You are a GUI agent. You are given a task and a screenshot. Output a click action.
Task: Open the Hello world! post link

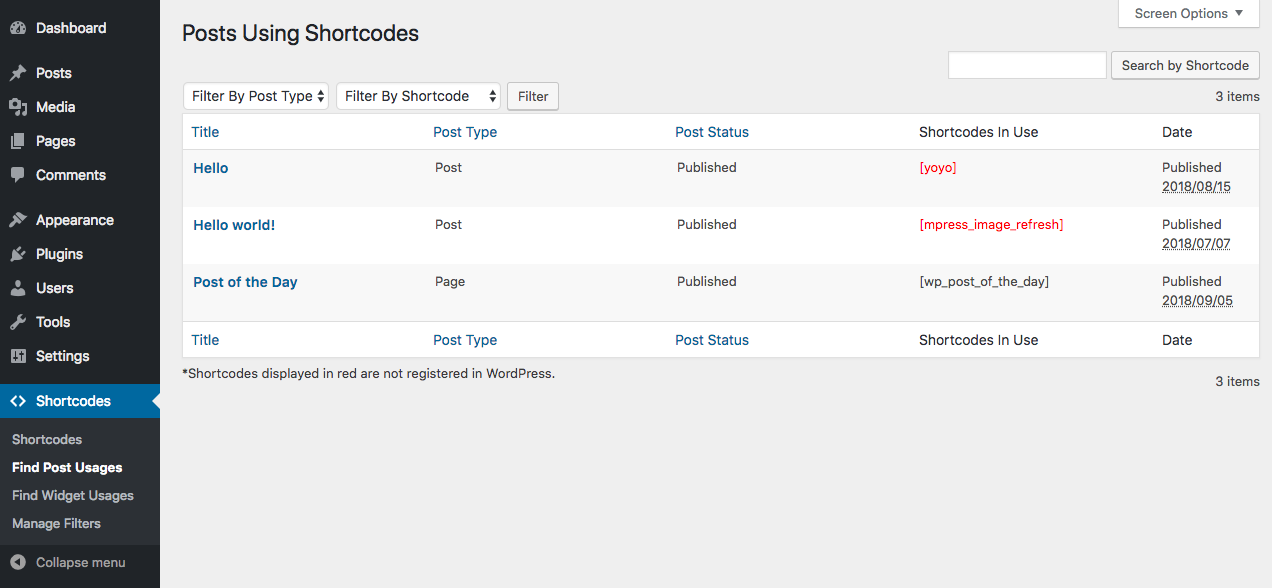(234, 225)
